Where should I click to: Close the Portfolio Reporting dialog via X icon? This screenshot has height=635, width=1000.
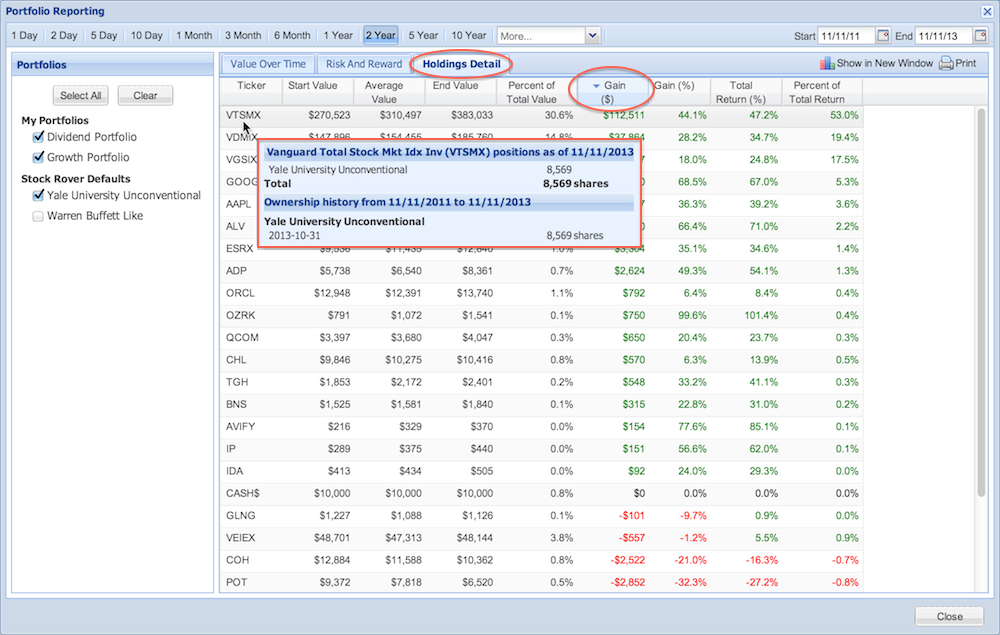(987, 11)
